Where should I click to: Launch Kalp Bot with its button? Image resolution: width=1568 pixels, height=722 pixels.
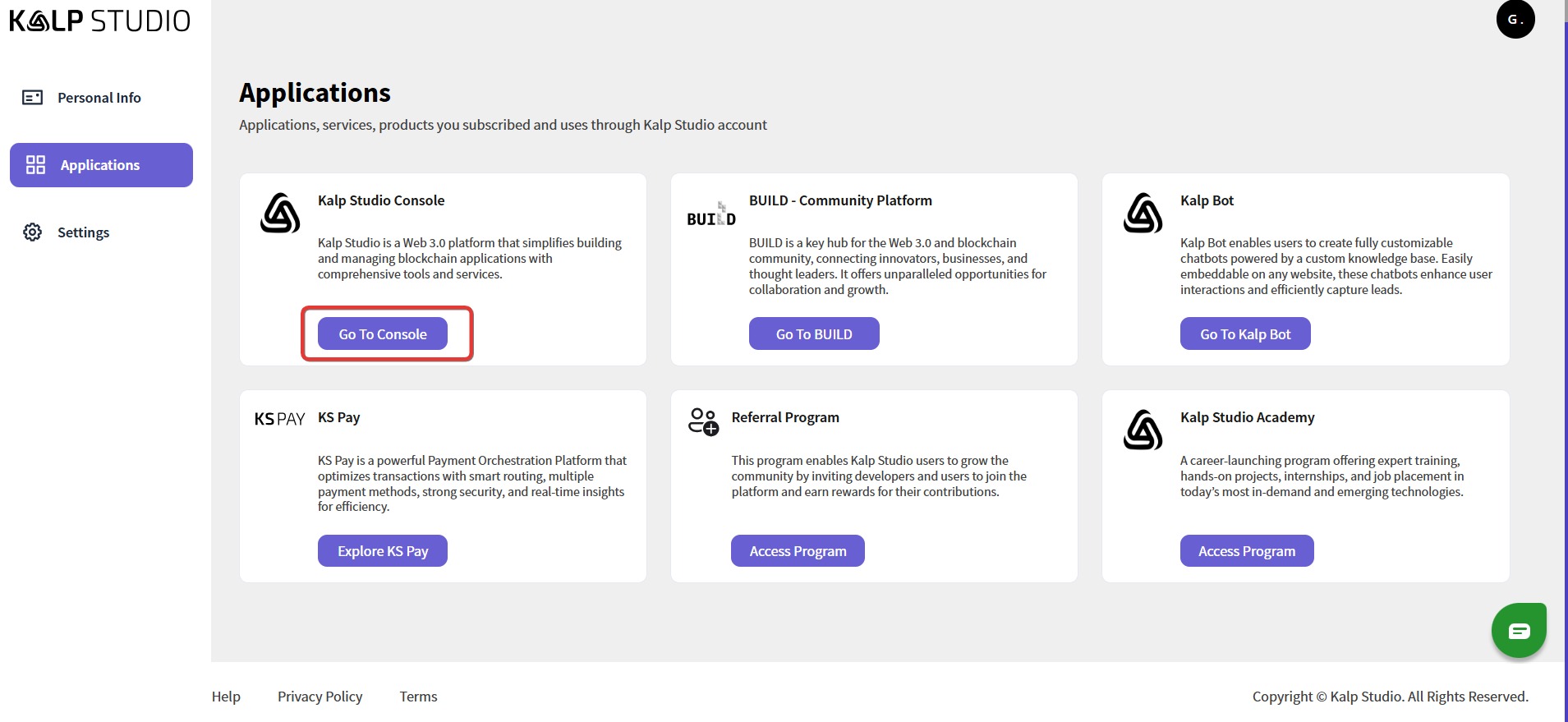(x=1245, y=334)
